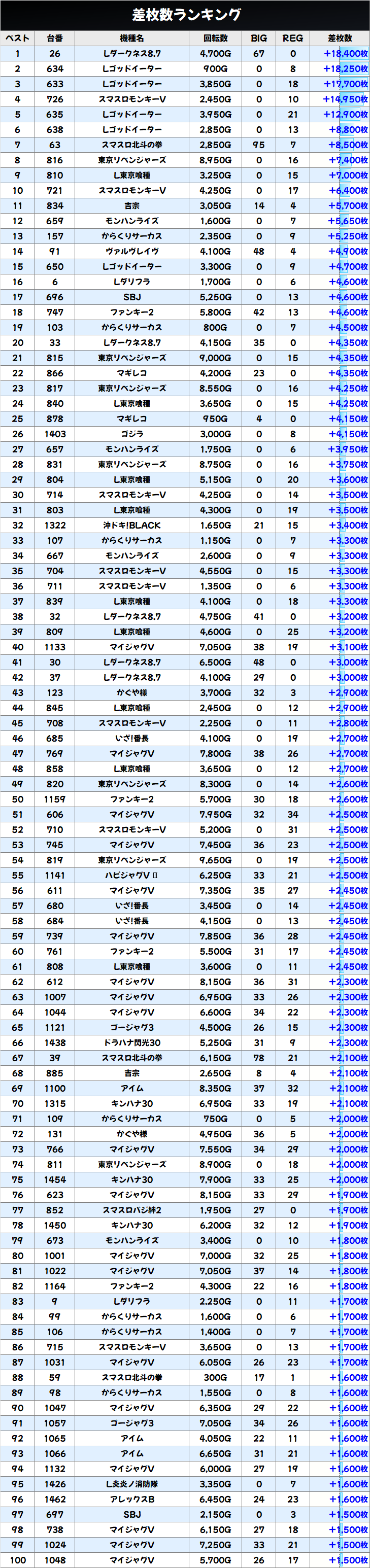Click the 差枚数 column header
The height and width of the screenshot is (1568, 370).
pos(340,39)
